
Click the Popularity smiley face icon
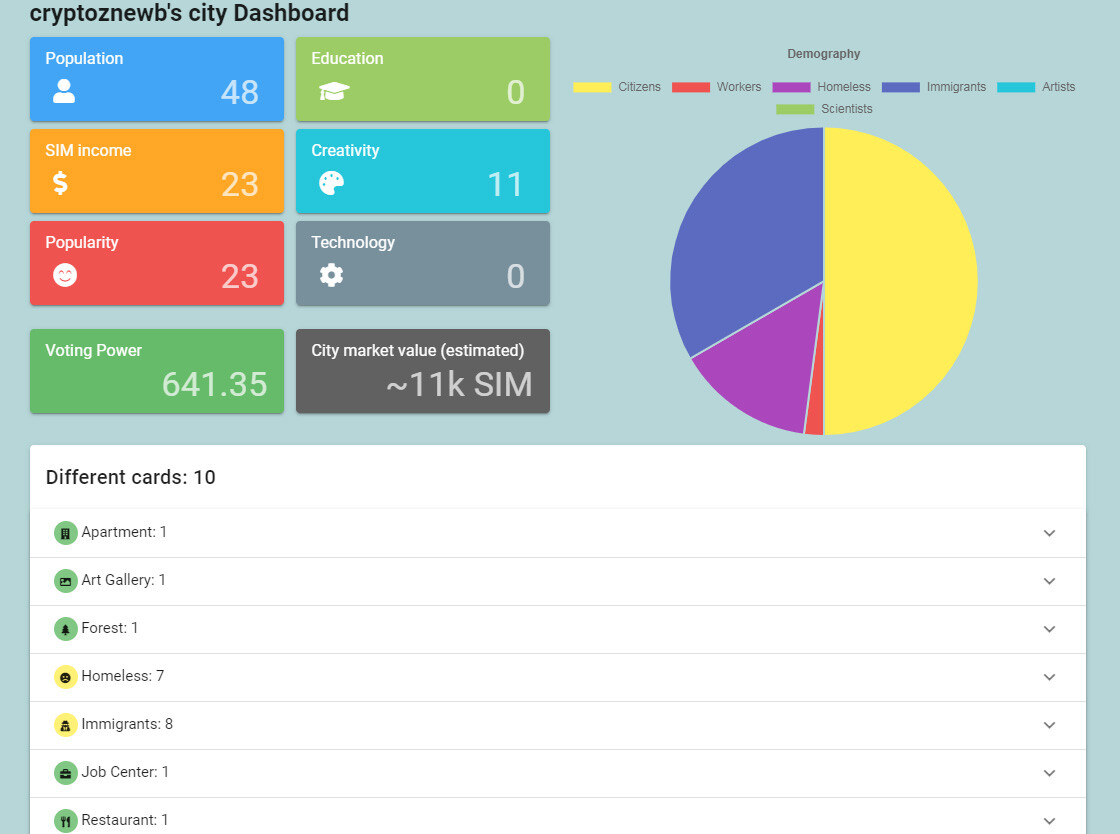[65, 275]
